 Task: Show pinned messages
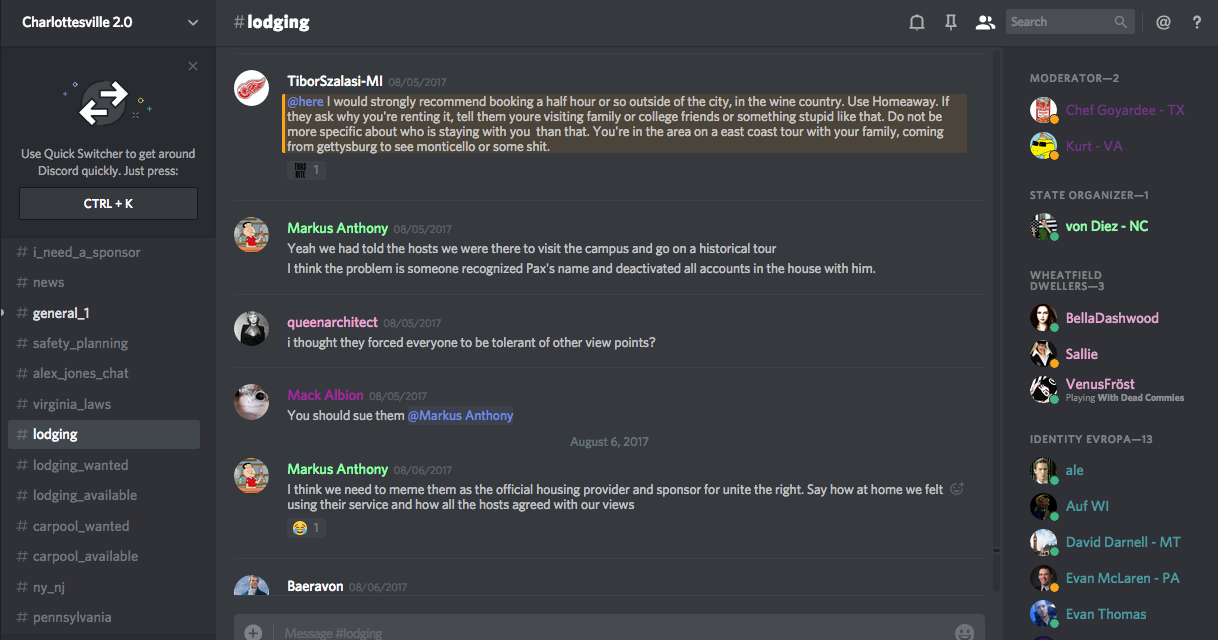click(x=950, y=22)
